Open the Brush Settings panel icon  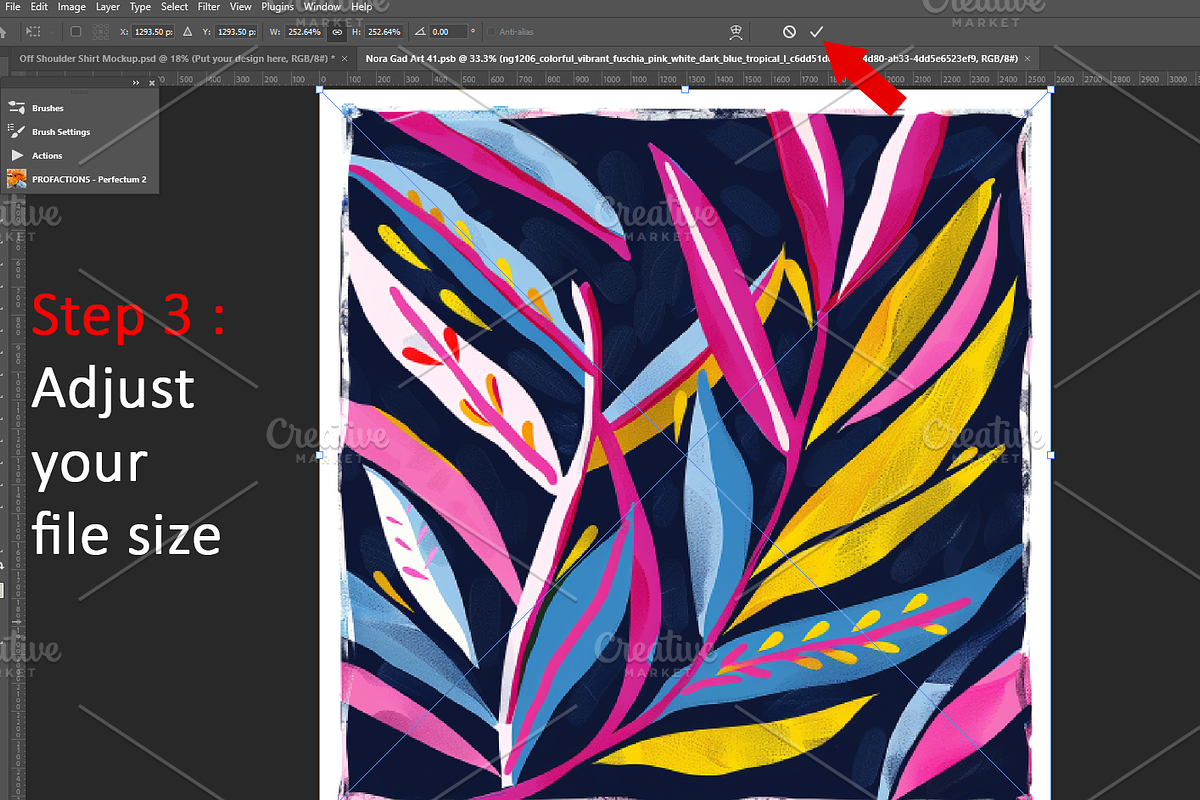tap(16, 132)
